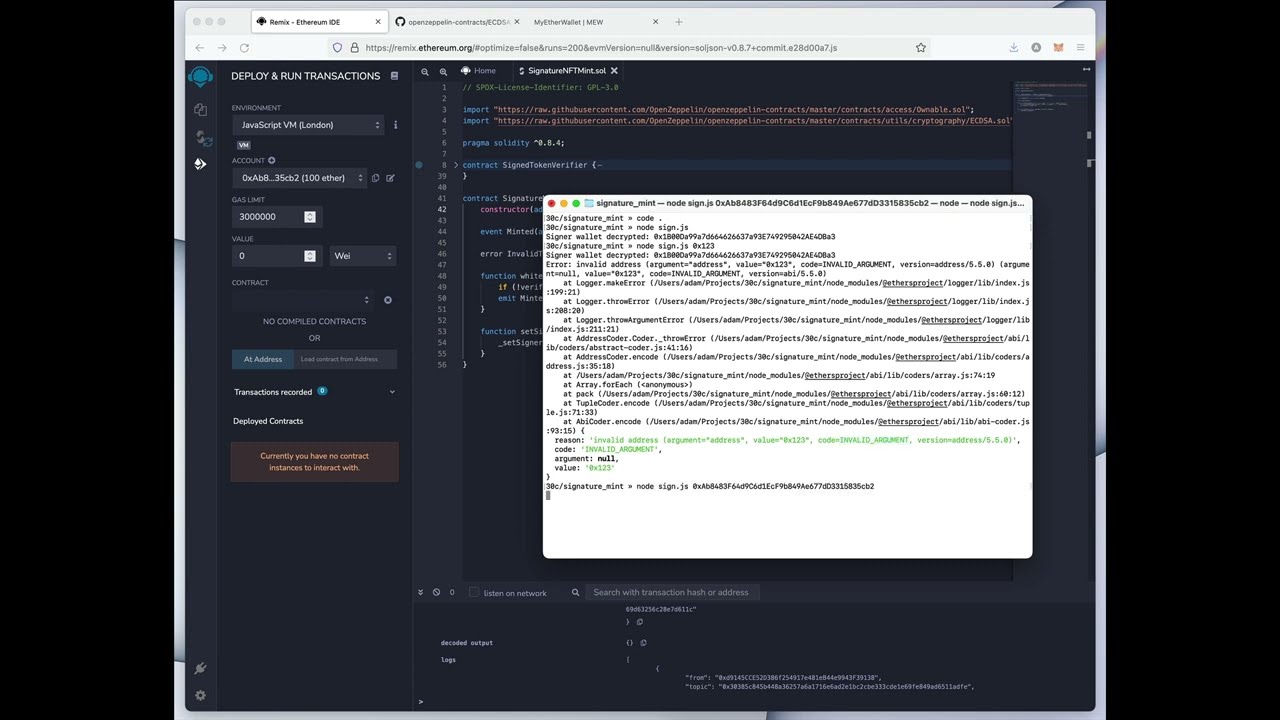The width and height of the screenshot is (1280, 720).
Task: Click the At Address button
Action: click(263, 359)
